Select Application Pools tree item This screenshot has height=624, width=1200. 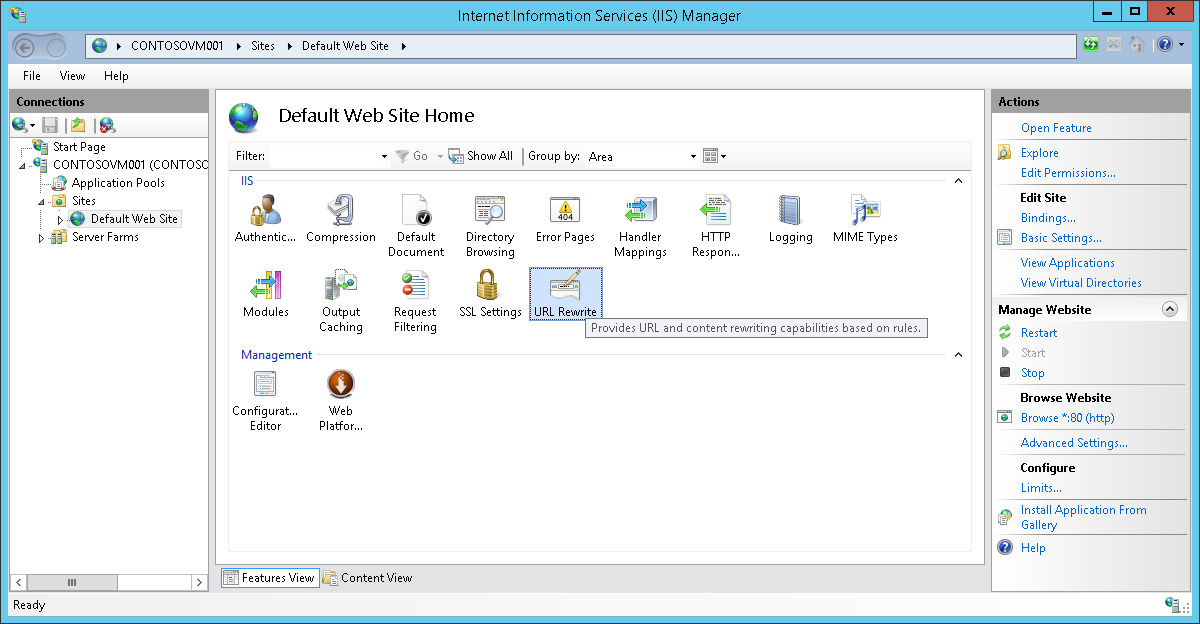pyautogui.click(x=118, y=183)
